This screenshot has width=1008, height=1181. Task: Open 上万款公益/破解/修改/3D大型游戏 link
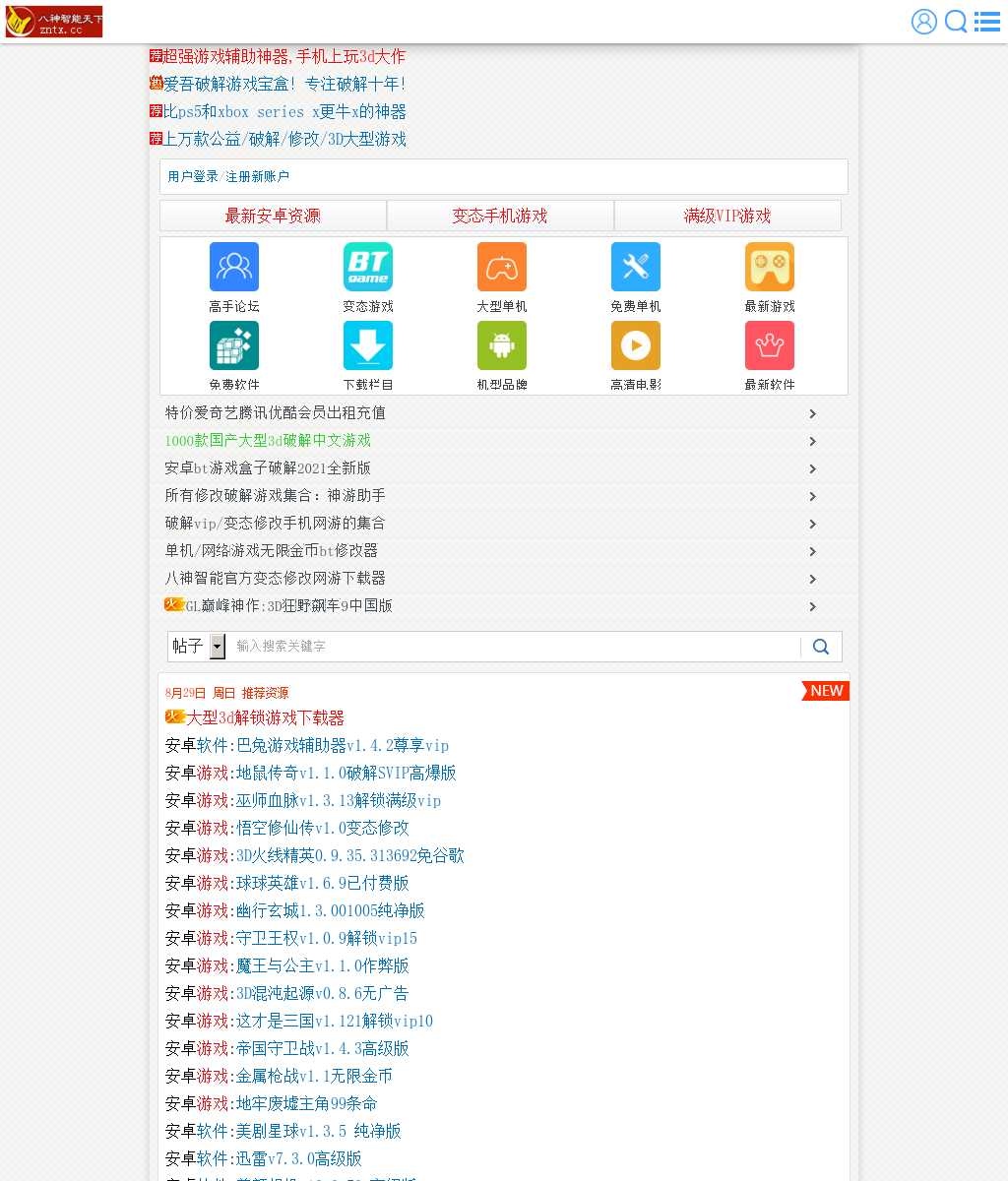tap(284, 140)
